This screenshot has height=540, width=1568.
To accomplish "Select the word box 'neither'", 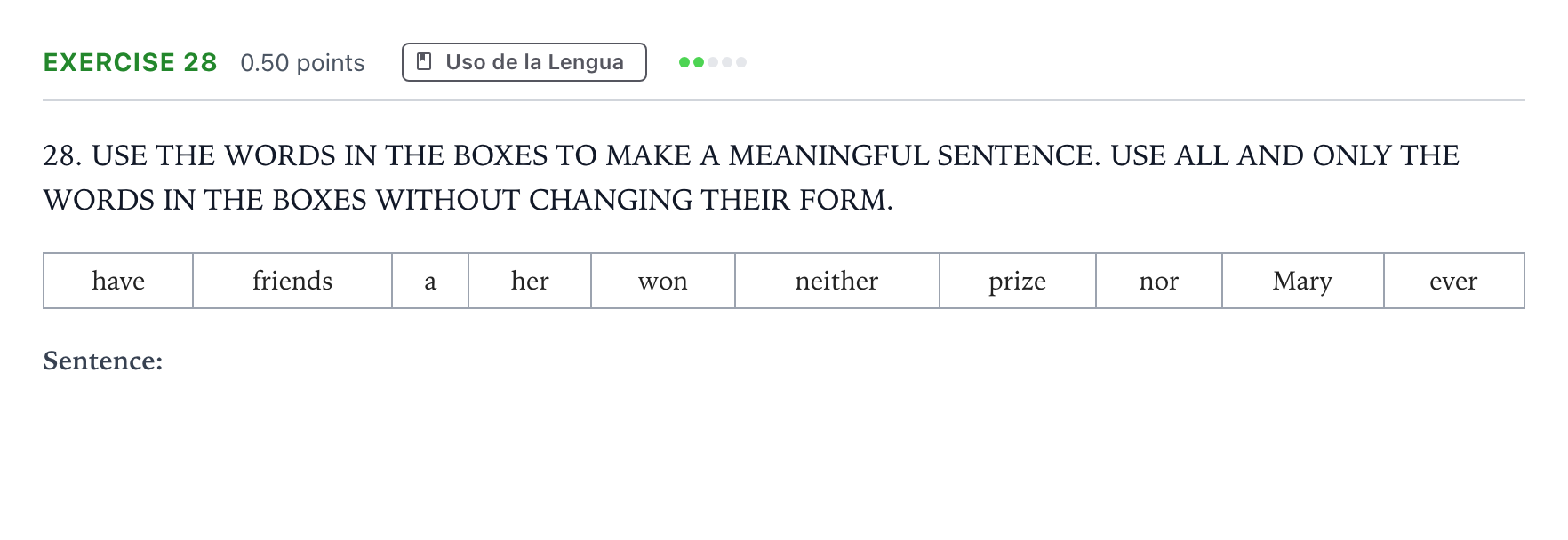I will click(x=837, y=281).
